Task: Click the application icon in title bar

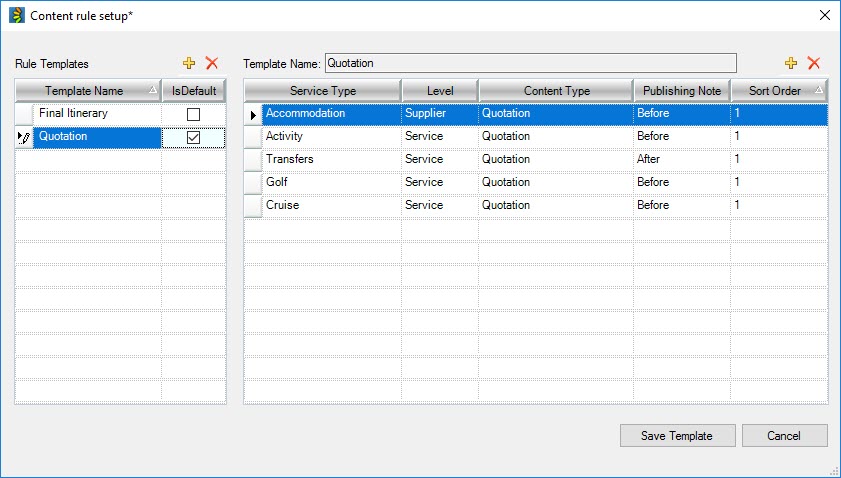Action: (16, 15)
